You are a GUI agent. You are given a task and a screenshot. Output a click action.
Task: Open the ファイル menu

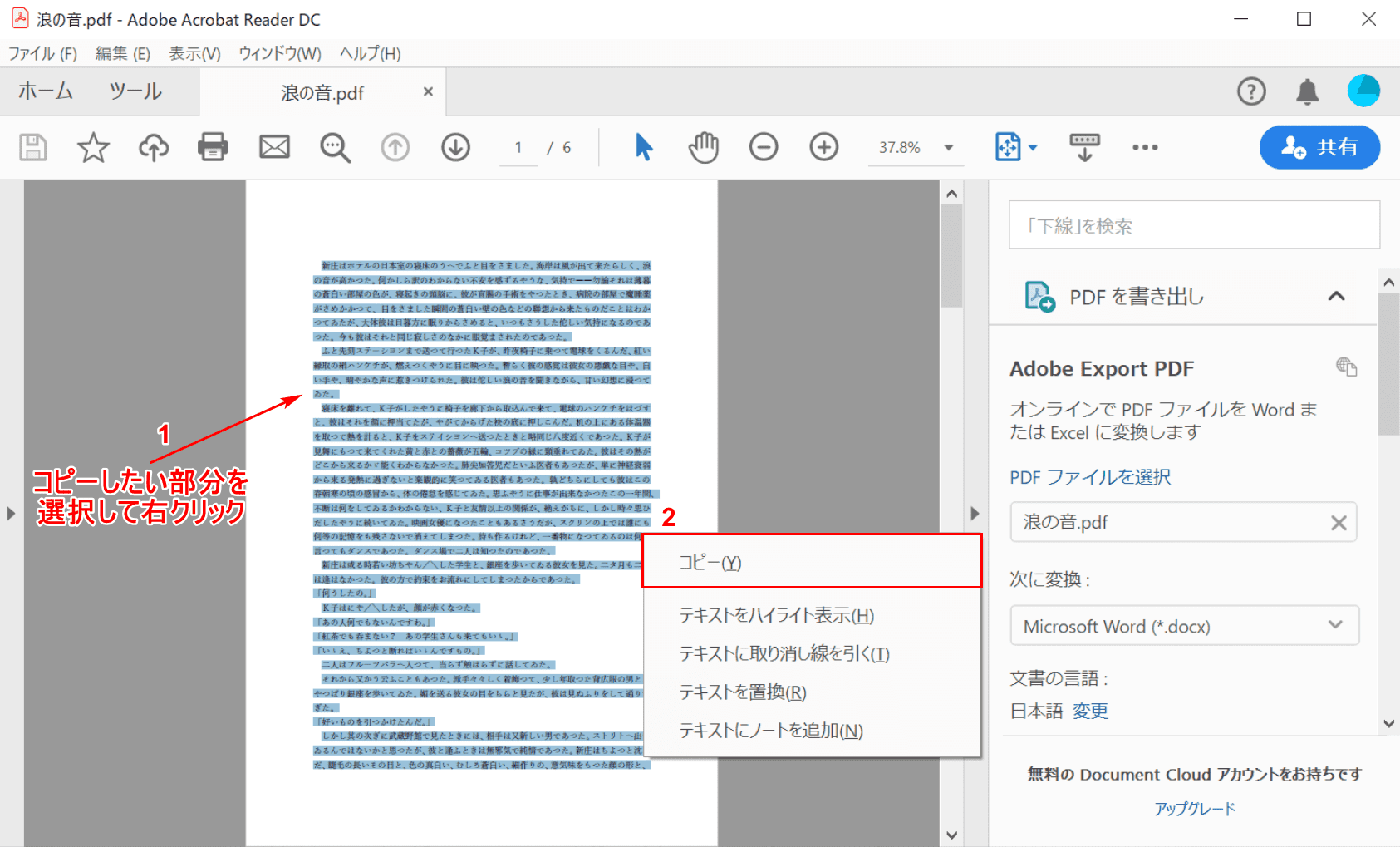(42, 54)
